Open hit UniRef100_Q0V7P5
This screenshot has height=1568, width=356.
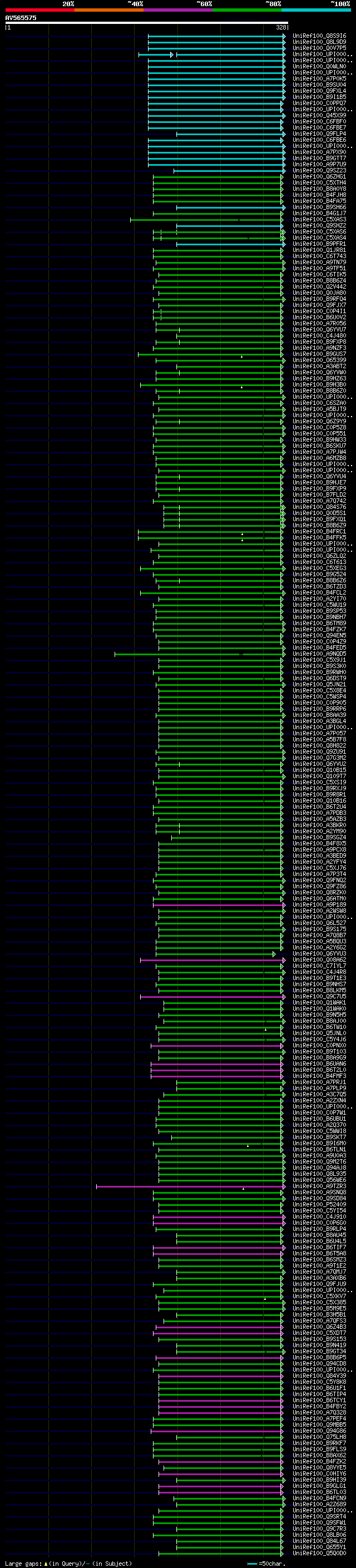click(319, 48)
